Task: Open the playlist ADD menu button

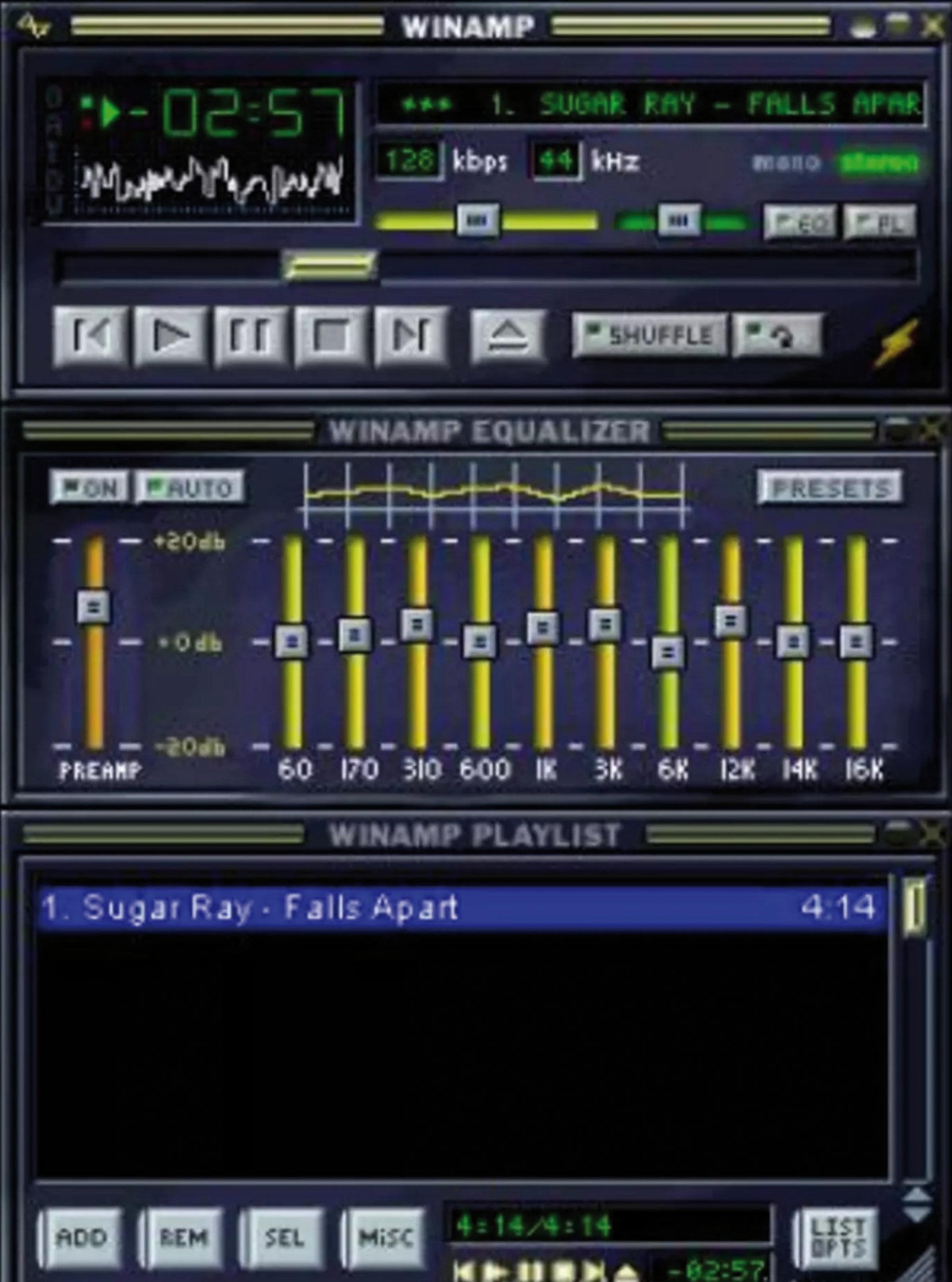Action: [x=81, y=1238]
